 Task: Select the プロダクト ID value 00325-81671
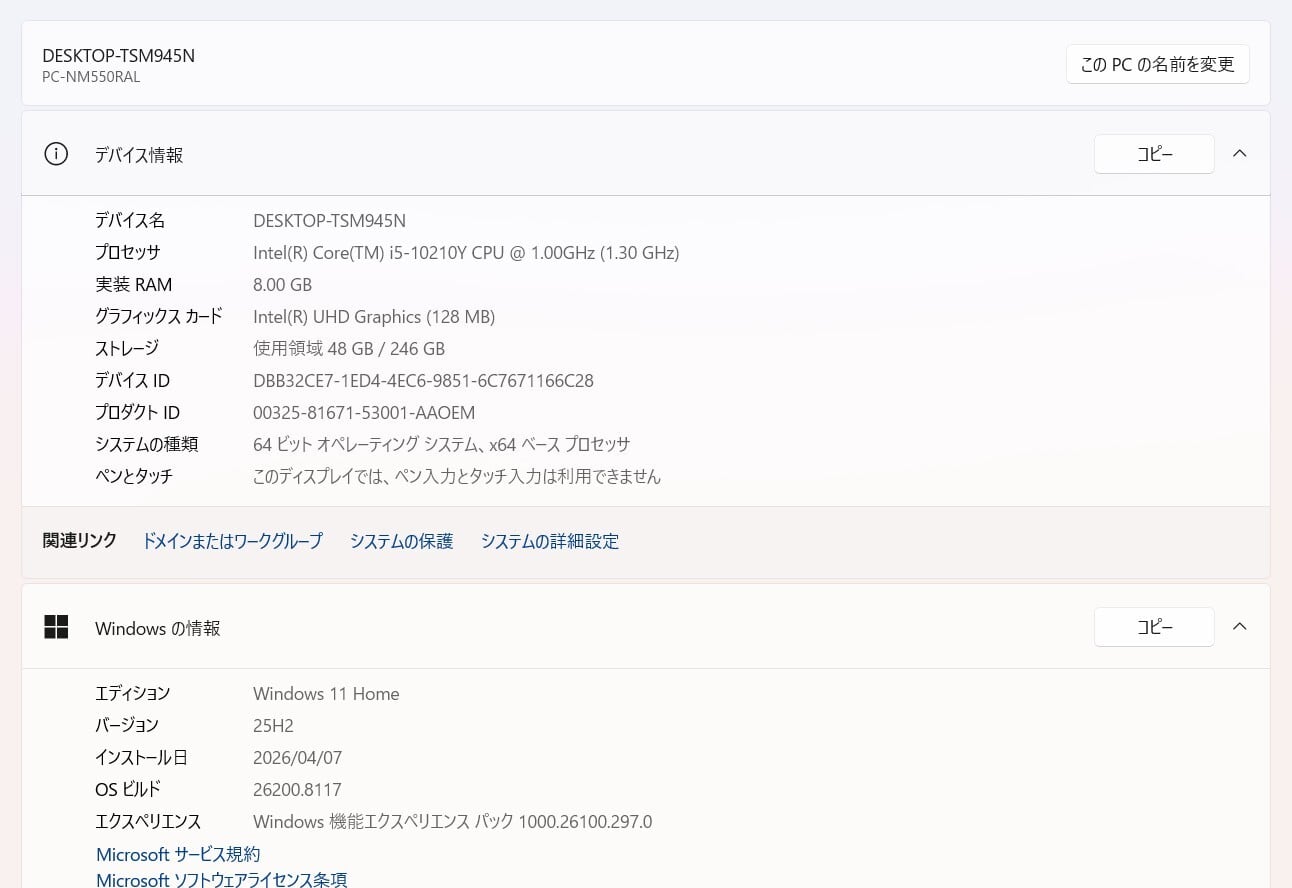point(364,413)
